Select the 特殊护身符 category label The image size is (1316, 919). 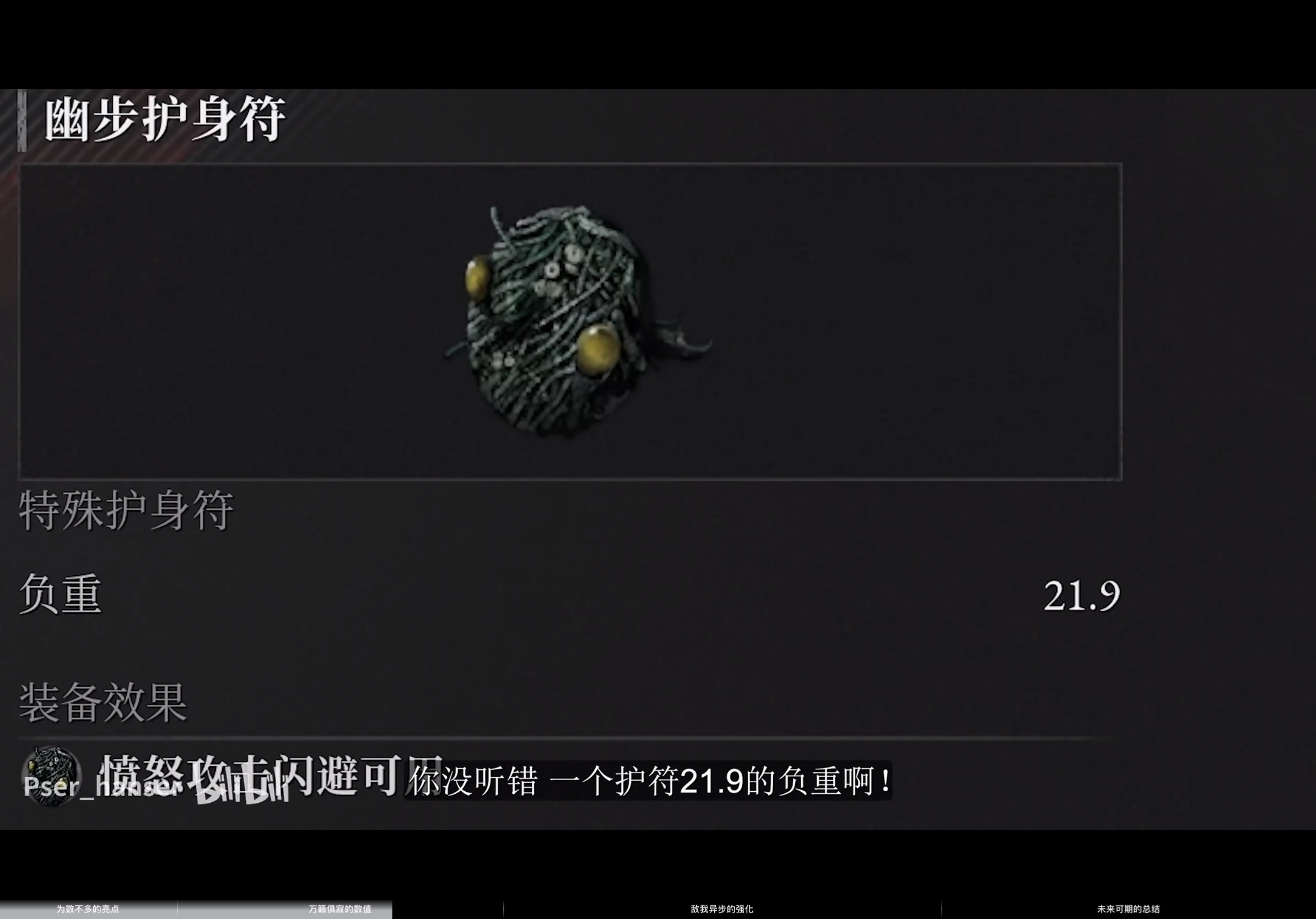pos(126,510)
